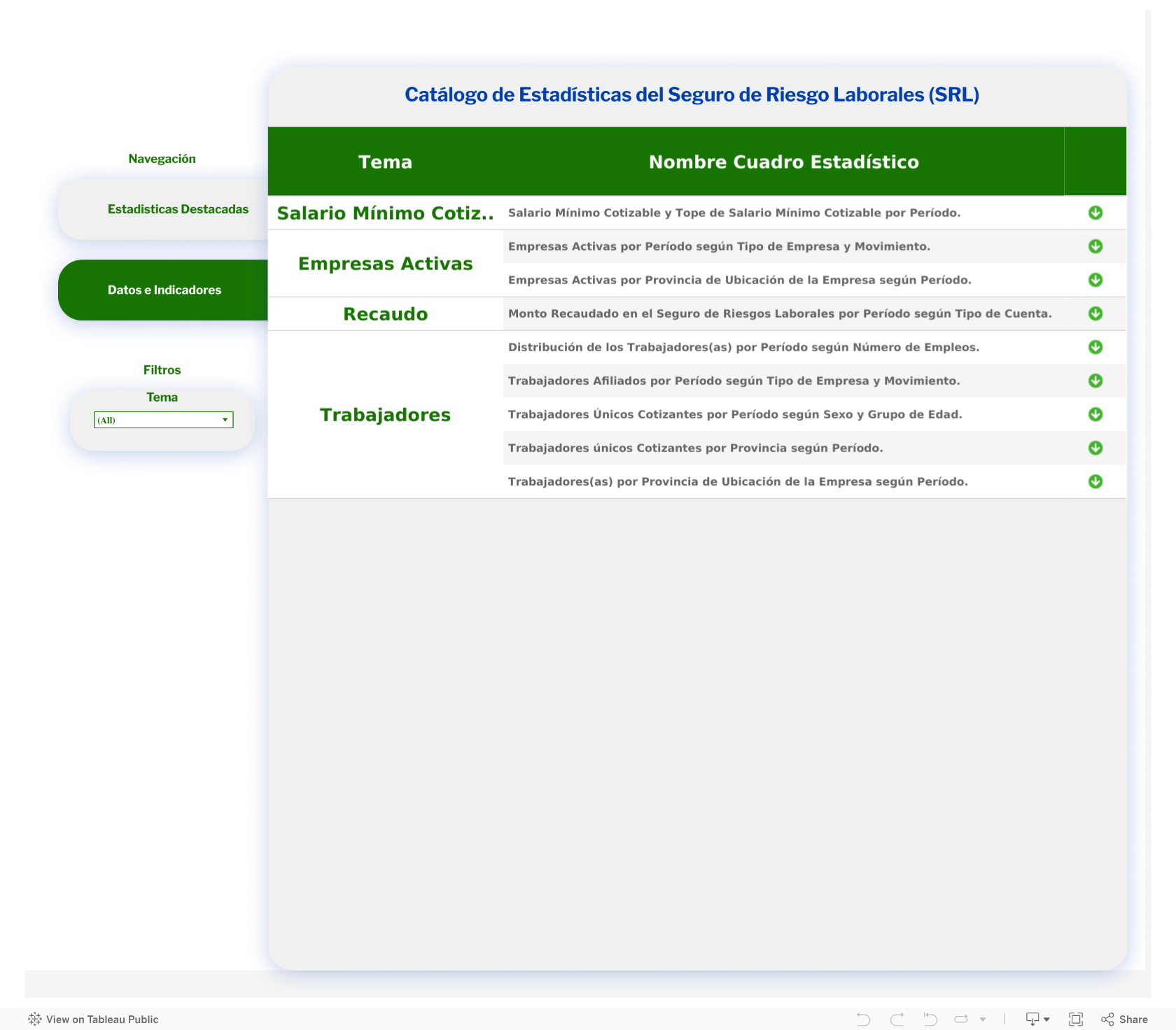The height and width of the screenshot is (1030, 1176).
Task: Click 'Monto Recaudado en el Seguro' row text
Action: (x=780, y=313)
